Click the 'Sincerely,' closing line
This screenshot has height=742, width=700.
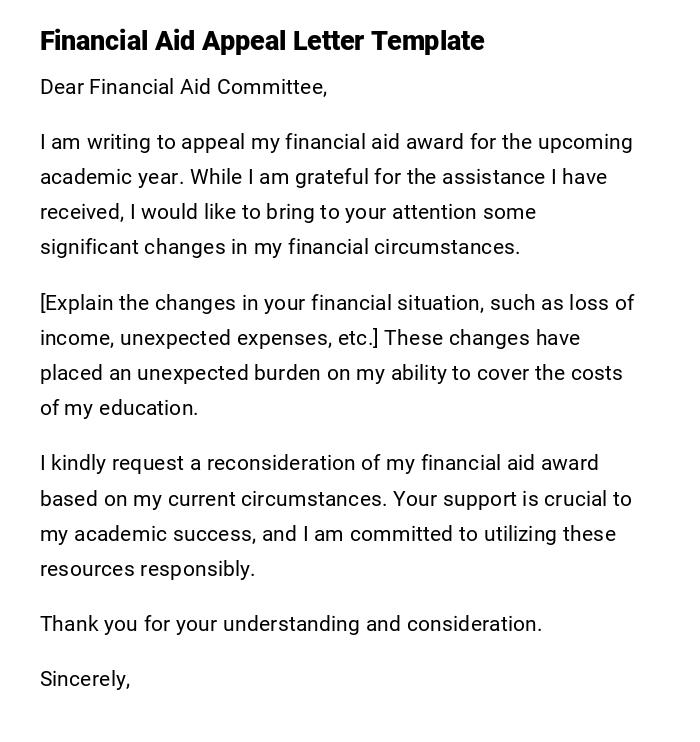pos(85,679)
